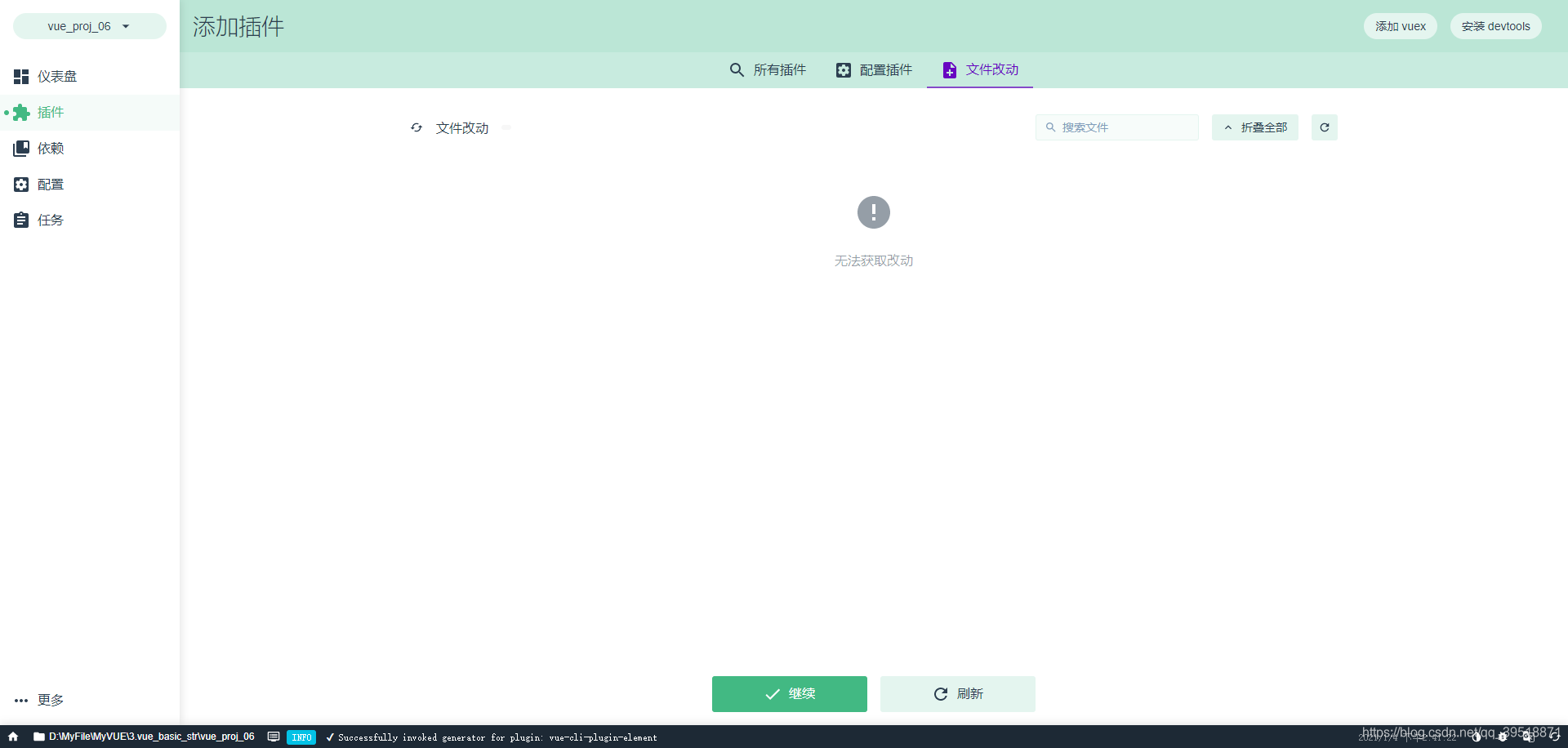Open the log console icon in status bar
The height and width of the screenshot is (748, 1568).
(x=274, y=737)
